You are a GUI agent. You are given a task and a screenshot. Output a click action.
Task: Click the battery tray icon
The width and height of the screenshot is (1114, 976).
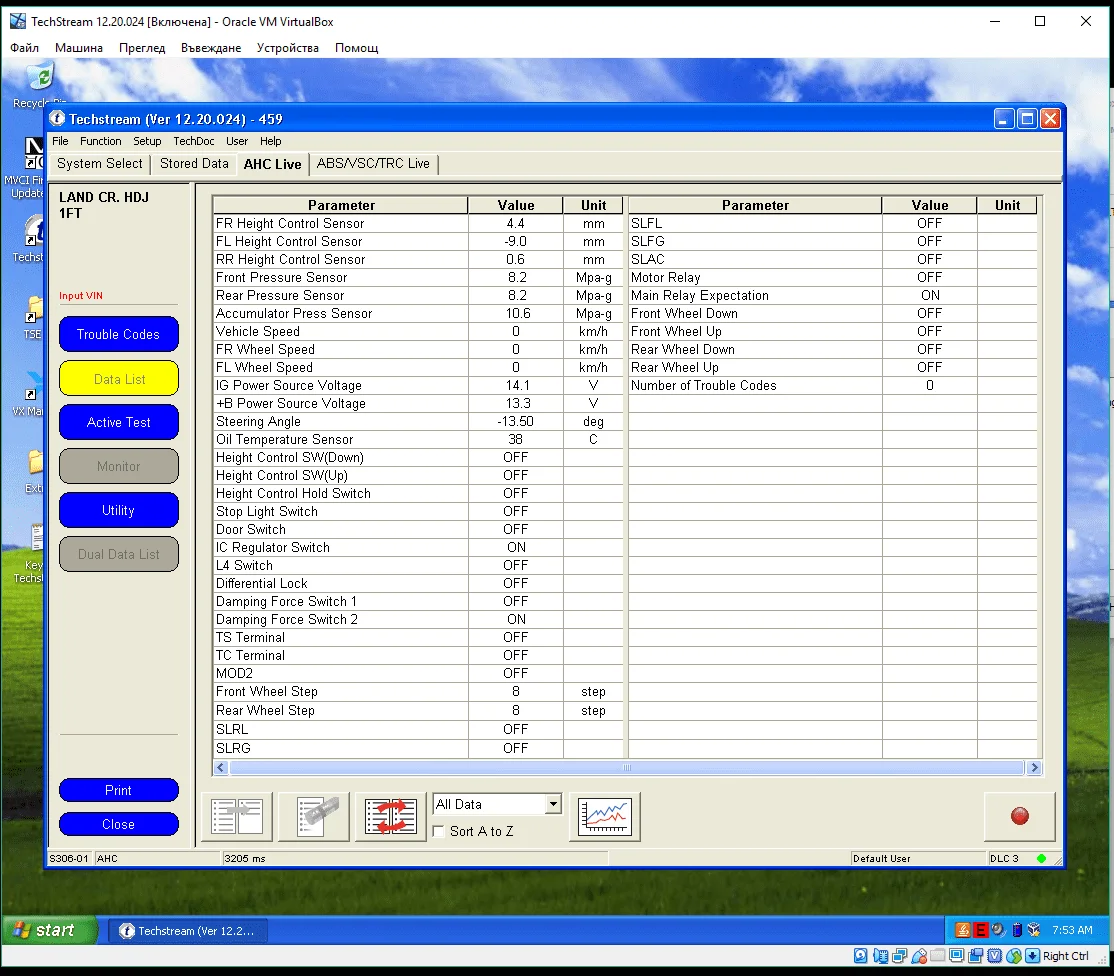[x=1017, y=930]
